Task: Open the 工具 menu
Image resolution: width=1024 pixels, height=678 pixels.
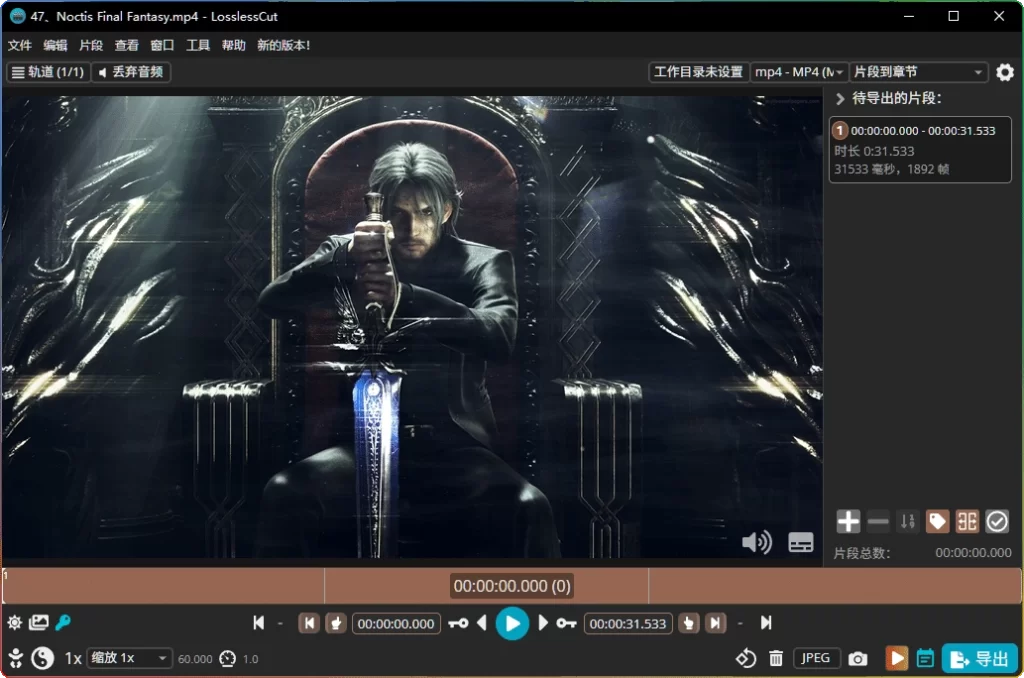Action: click(x=198, y=45)
